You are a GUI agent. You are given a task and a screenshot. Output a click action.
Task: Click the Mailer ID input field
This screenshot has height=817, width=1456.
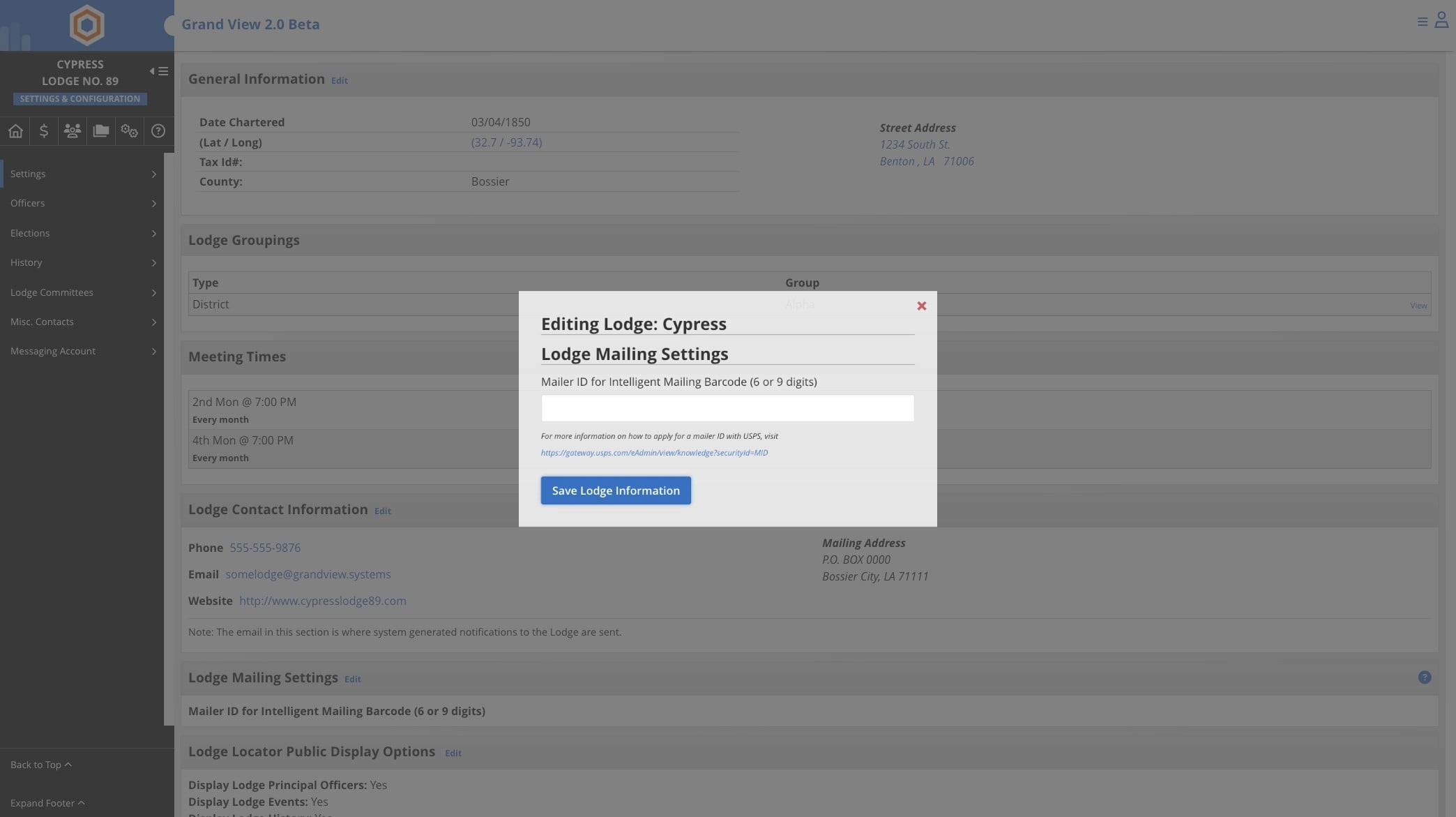pos(727,408)
